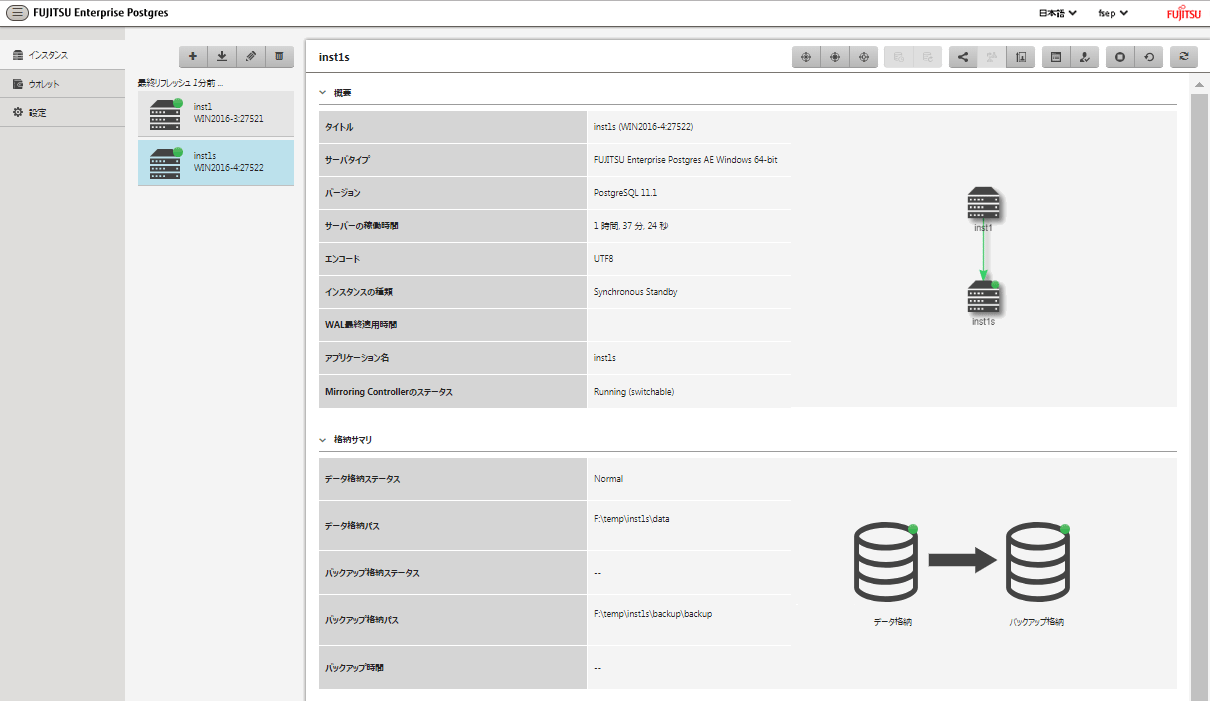Click the データ格納 cylinder icon
Screen dimensions: 1210x701
886,562
